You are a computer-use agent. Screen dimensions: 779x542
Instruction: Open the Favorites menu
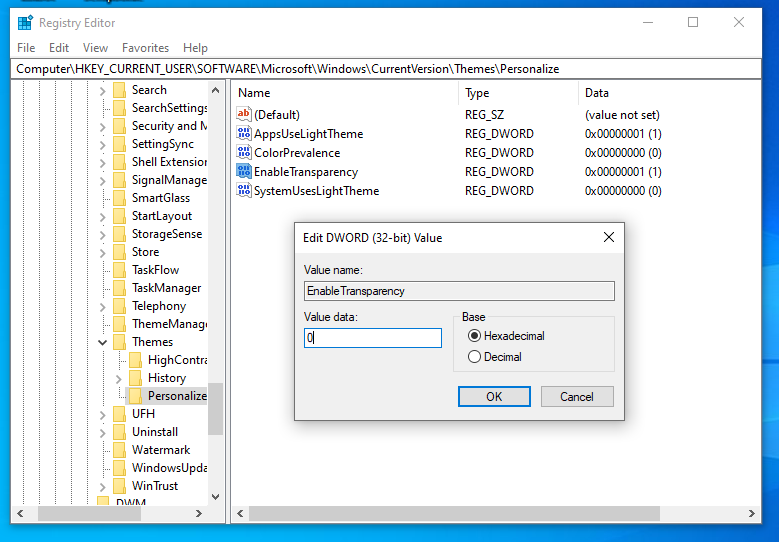(145, 48)
